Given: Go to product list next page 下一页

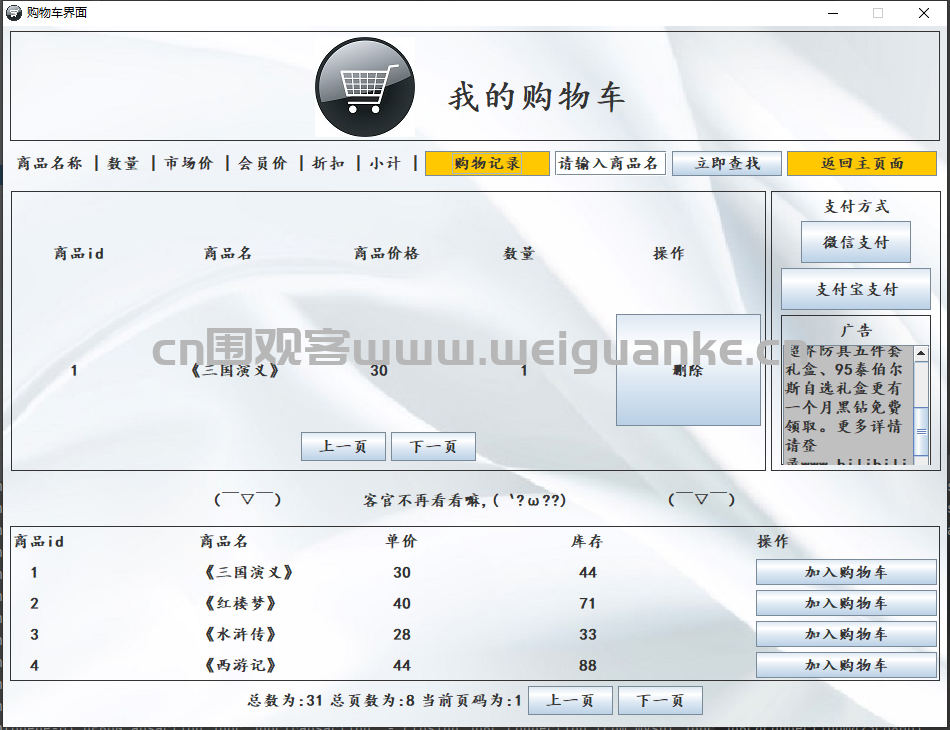Looking at the screenshot, I should pyautogui.click(x=660, y=701).
